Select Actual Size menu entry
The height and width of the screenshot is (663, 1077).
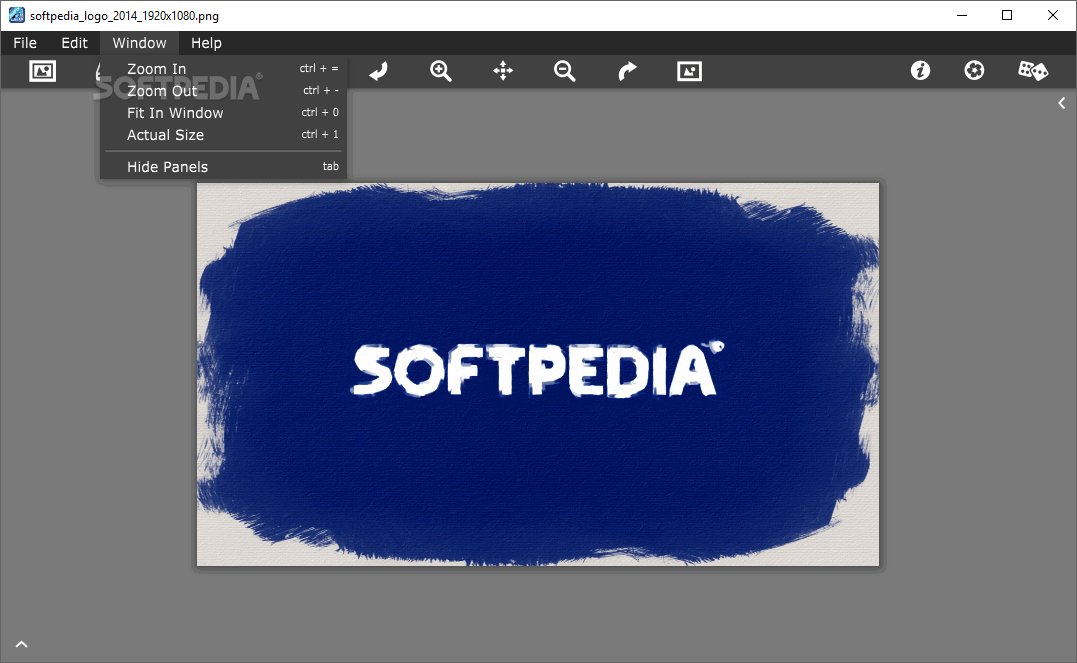[x=223, y=135]
